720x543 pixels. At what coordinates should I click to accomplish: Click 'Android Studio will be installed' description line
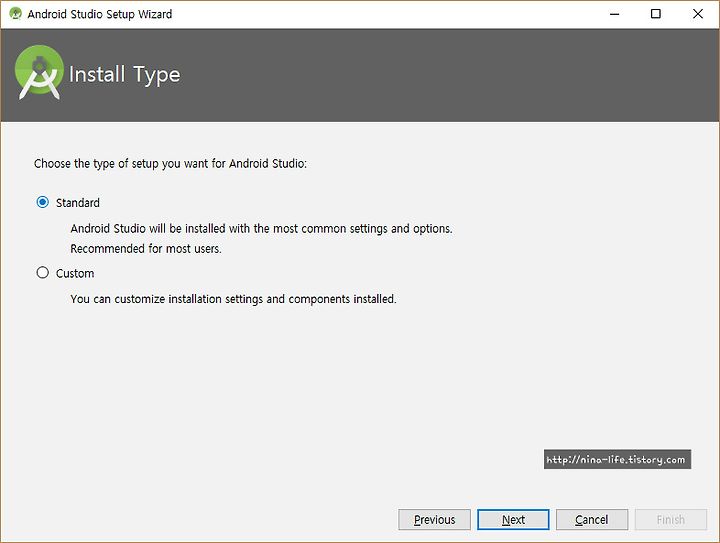tap(261, 229)
